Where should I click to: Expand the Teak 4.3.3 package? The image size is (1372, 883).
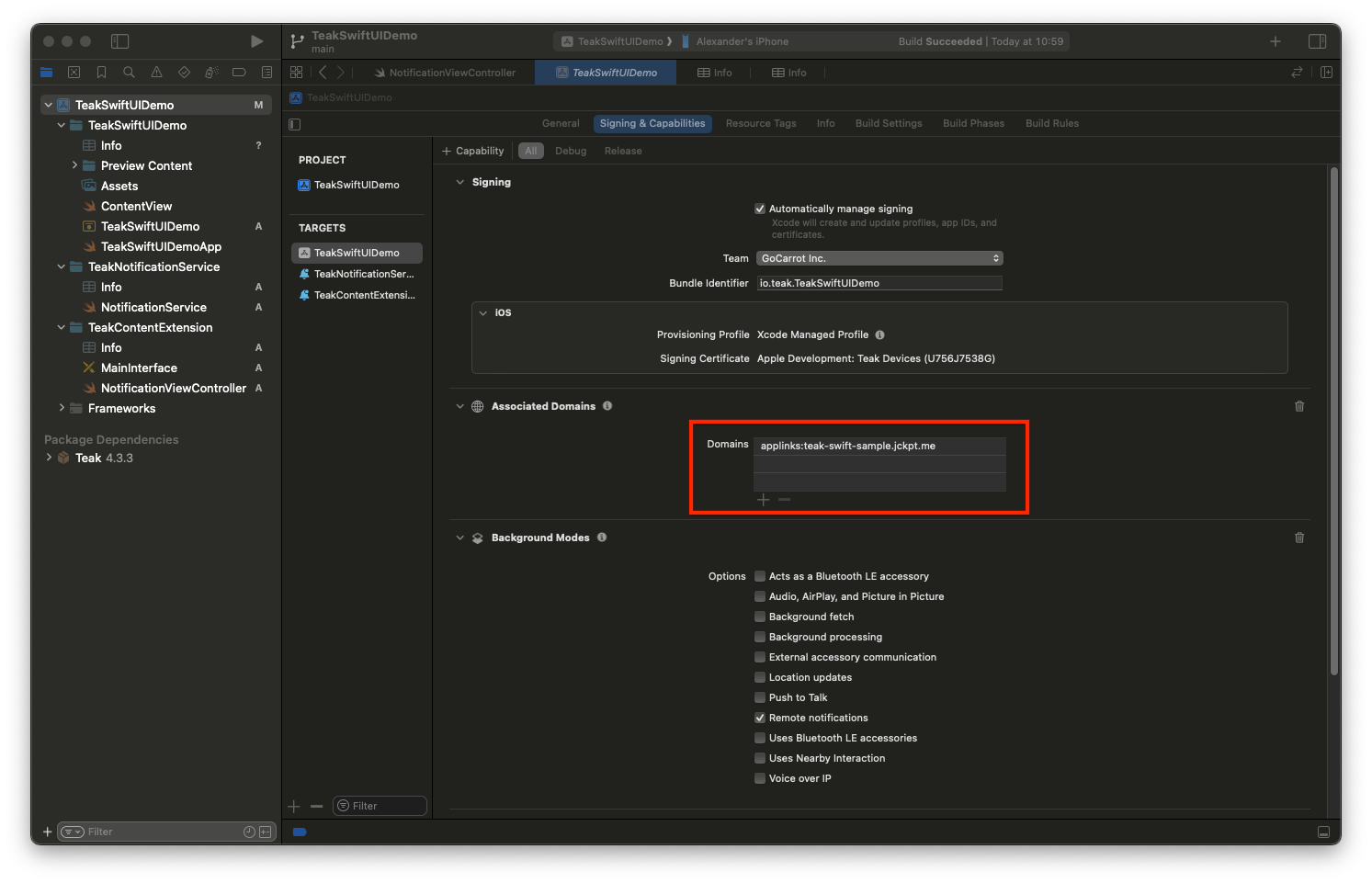pyautogui.click(x=49, y=458)
